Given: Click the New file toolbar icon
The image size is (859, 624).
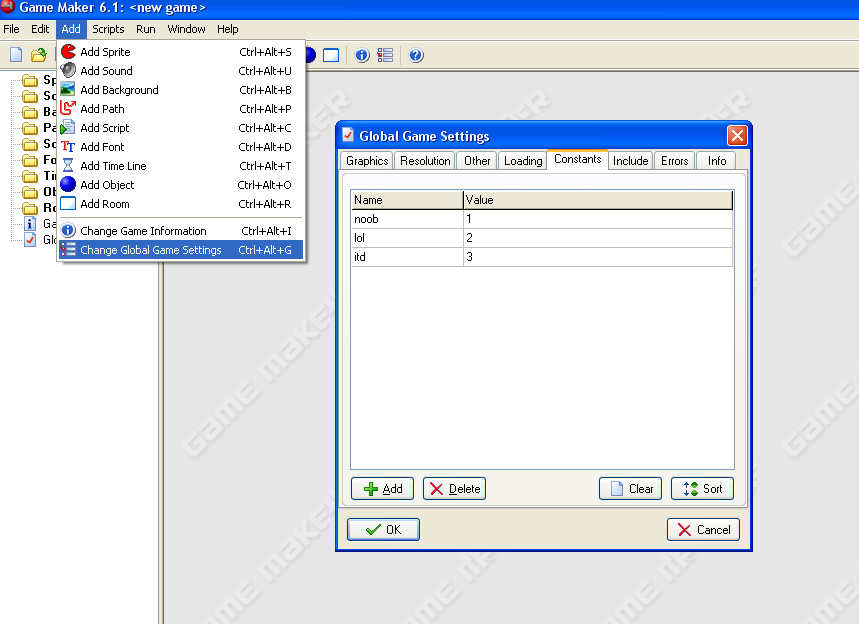Looking at the screenshot, I should click(x=16, y=55).
